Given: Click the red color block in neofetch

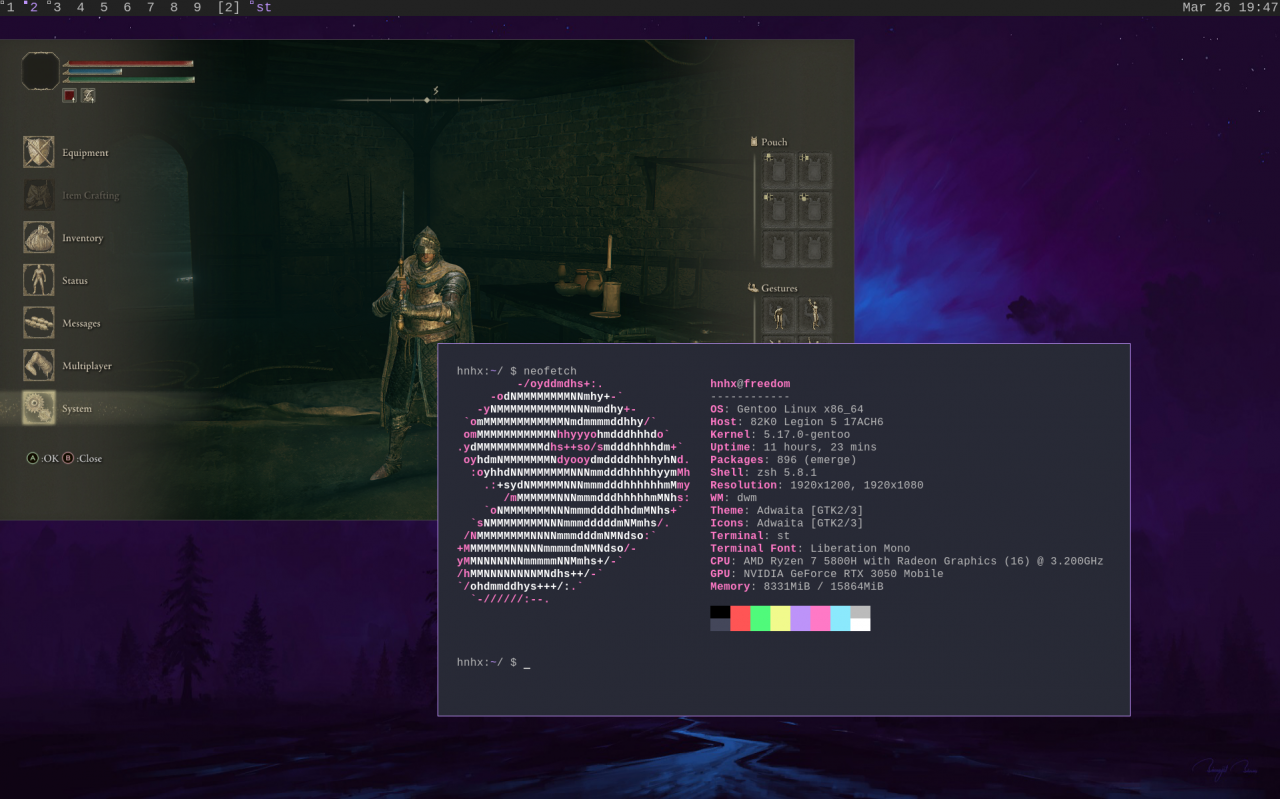Looking at the screenshot, I should (740, 618).
